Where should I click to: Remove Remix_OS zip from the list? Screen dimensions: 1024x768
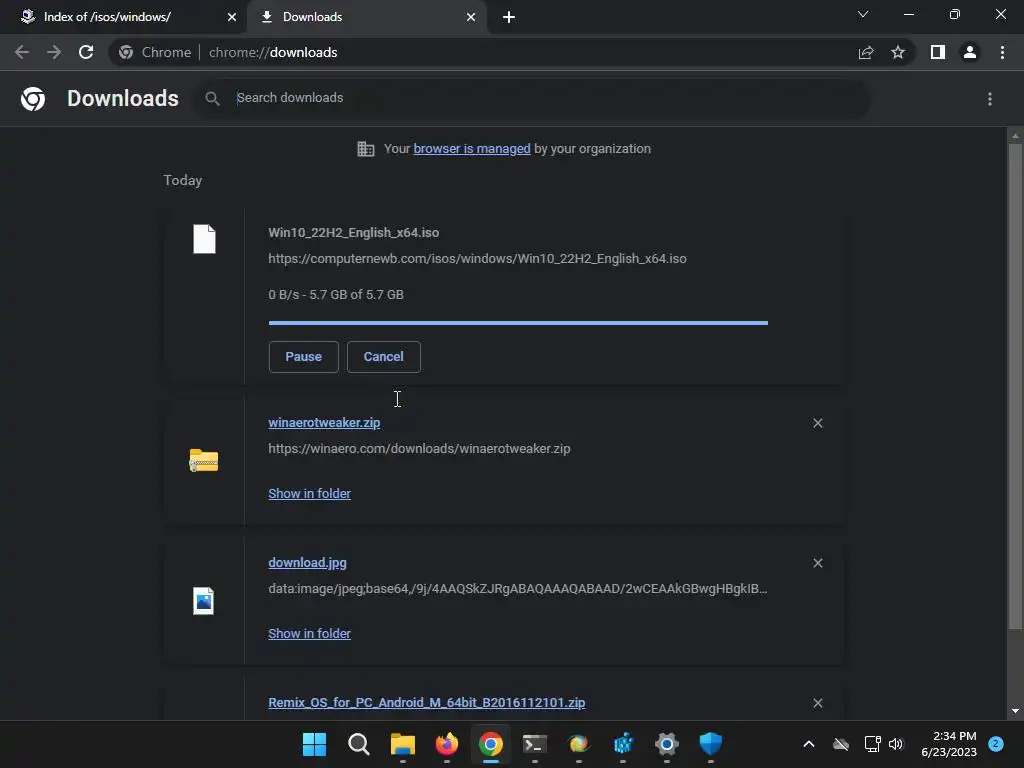pos(818,703)
